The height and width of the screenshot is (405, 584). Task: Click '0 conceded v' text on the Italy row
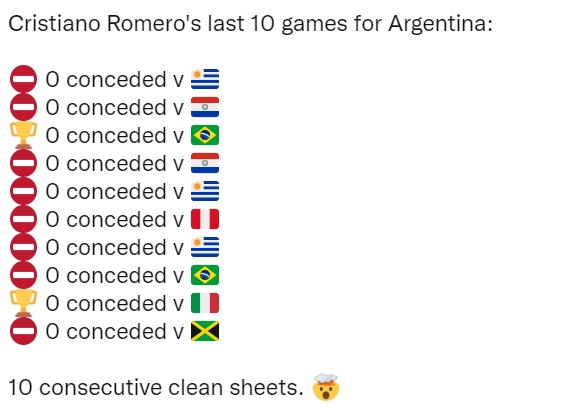pyautogui.click(x=115, y=303)
